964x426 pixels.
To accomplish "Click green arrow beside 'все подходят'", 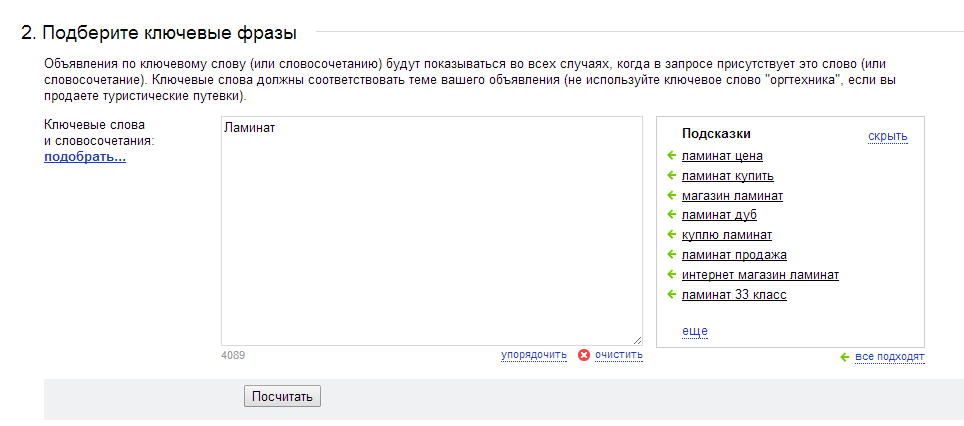I will point(845,357).
